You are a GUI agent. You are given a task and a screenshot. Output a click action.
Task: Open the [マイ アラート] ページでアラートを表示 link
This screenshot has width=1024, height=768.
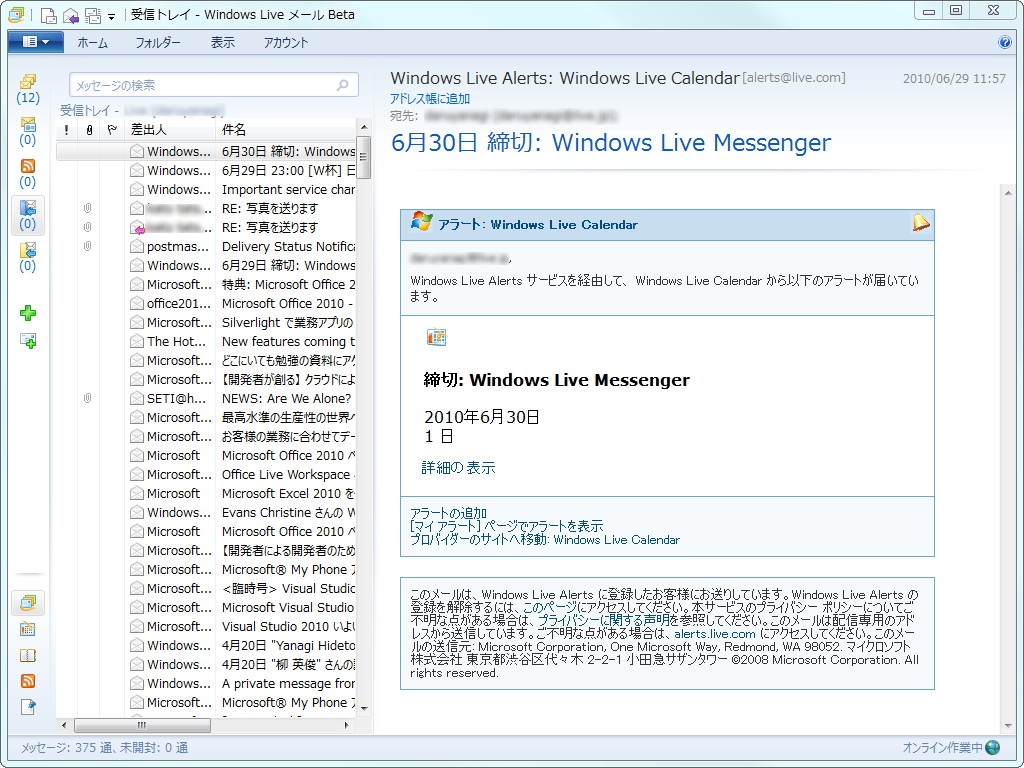506,526
